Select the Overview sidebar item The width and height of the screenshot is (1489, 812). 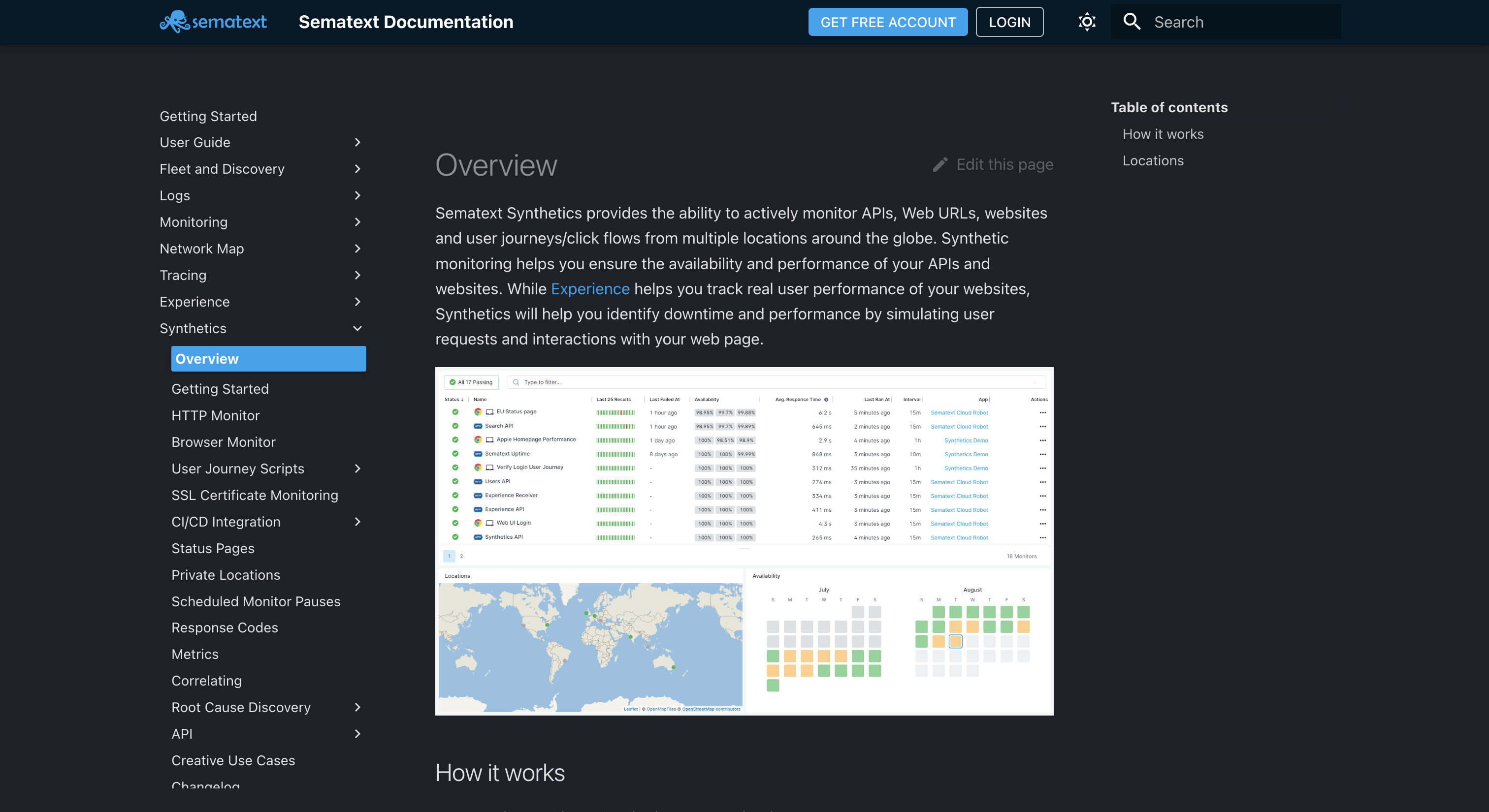pos(268,359)
